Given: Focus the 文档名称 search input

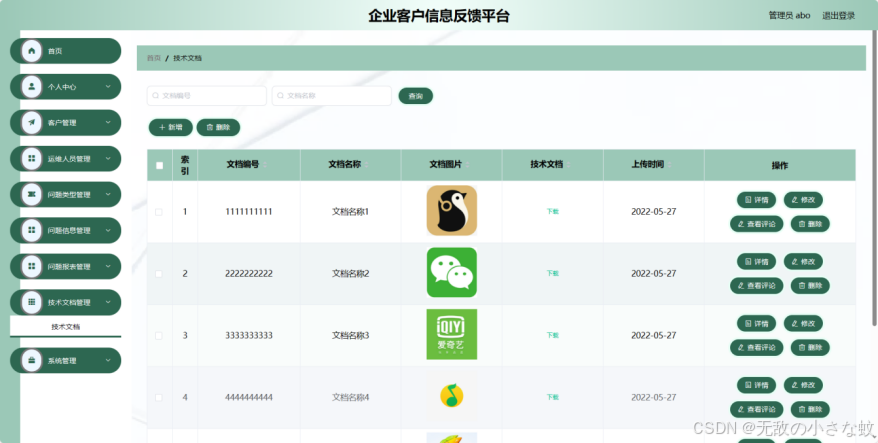Looking at the screenshot, I should [x=331, y=96].
